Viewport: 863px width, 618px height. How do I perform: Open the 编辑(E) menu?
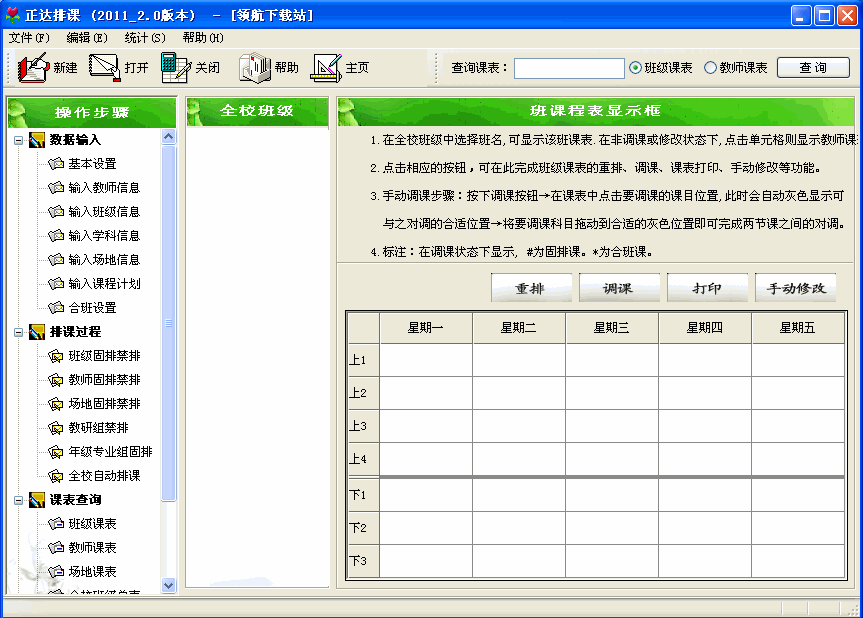click(x=87, y=37)
